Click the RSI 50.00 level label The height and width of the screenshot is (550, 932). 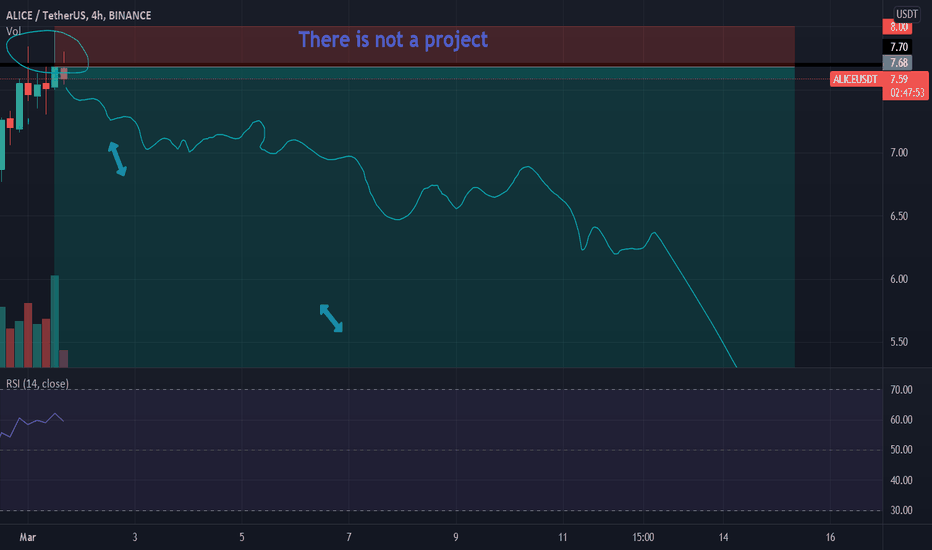[901, 450]
